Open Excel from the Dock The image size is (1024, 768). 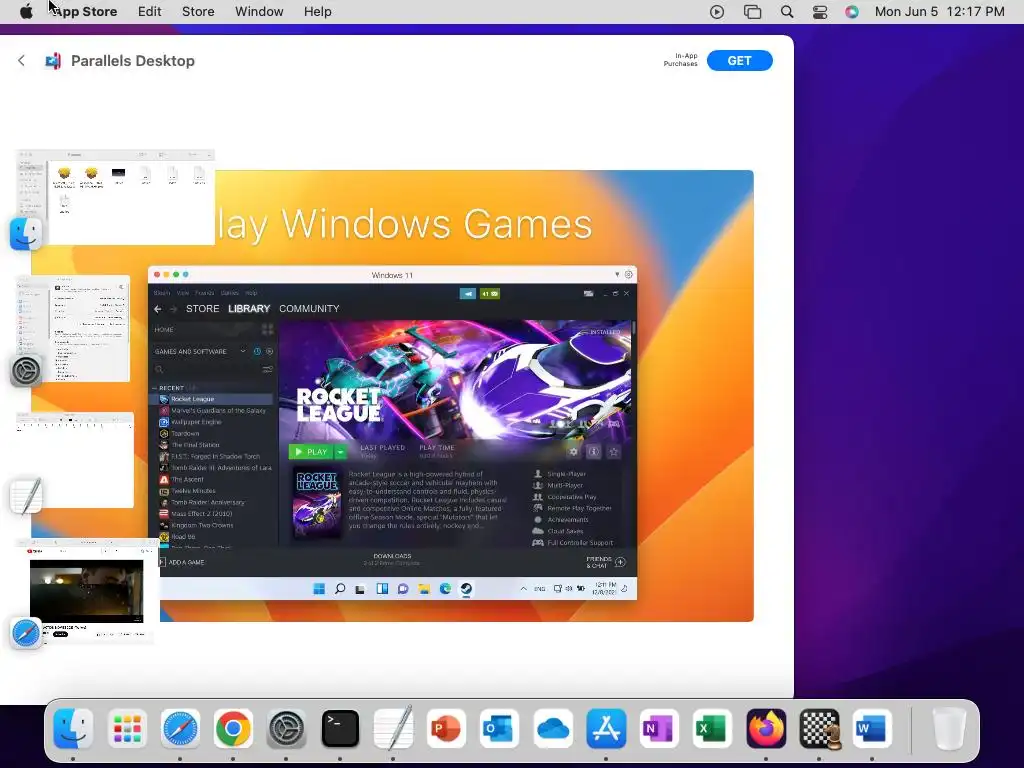tap(712, 728)
